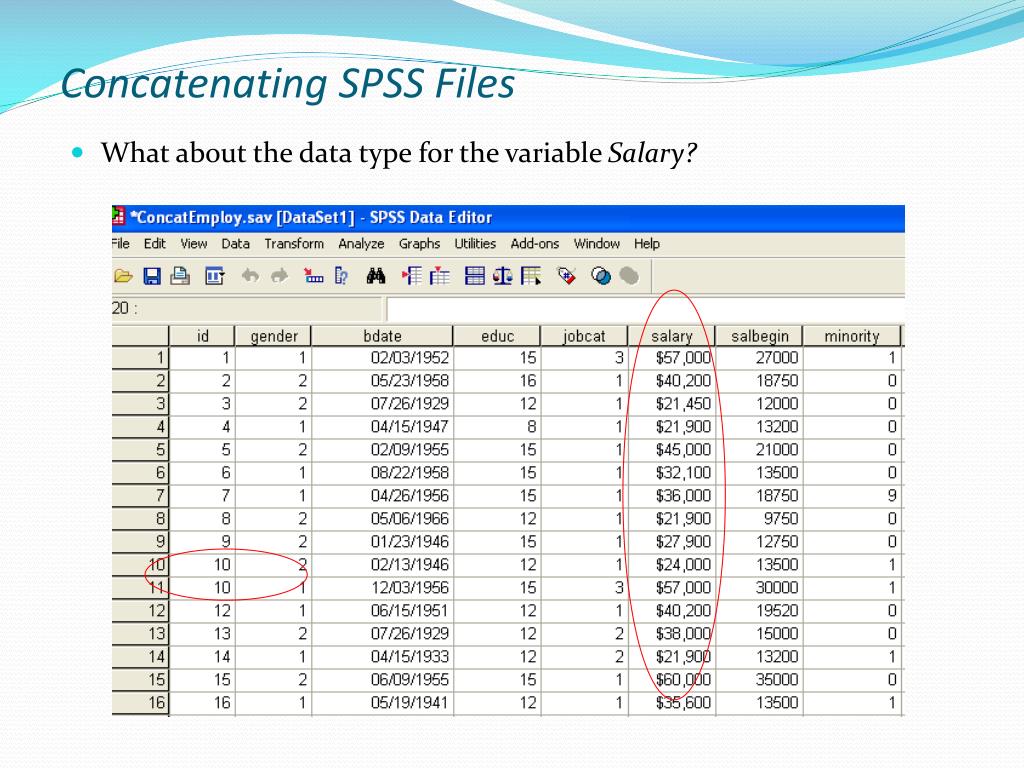The width and height of the screenshot is (1024, 768).
Task: Open the Window menu
Action: 597,244
